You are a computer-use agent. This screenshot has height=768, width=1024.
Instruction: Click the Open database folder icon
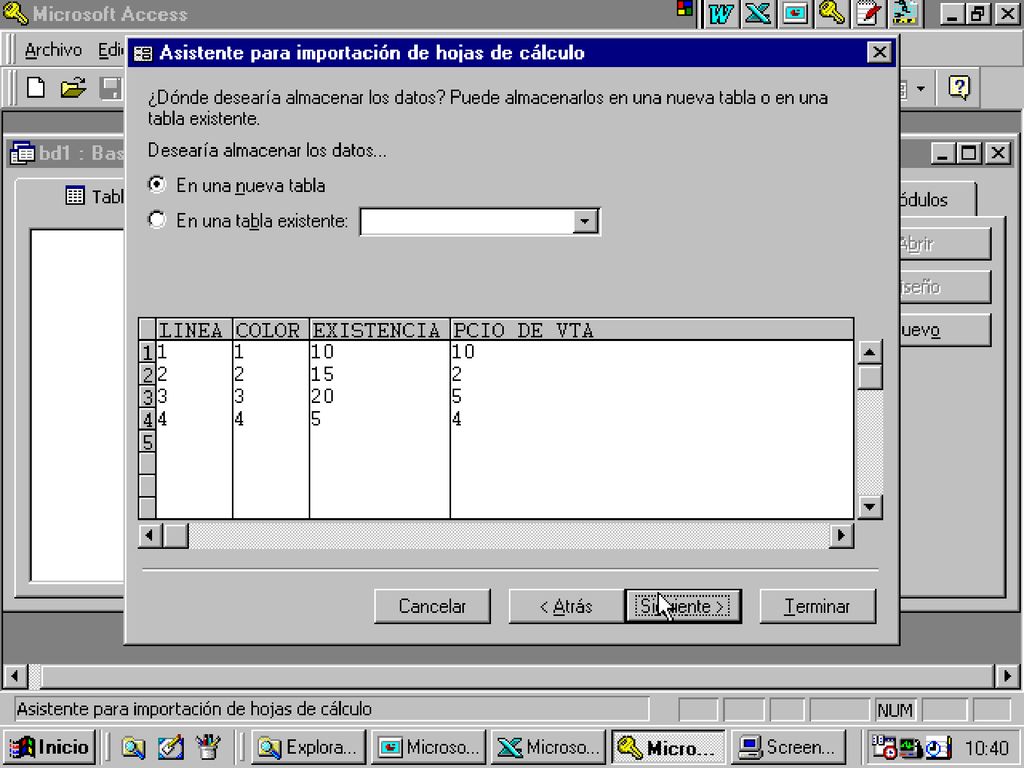point(73,87)
